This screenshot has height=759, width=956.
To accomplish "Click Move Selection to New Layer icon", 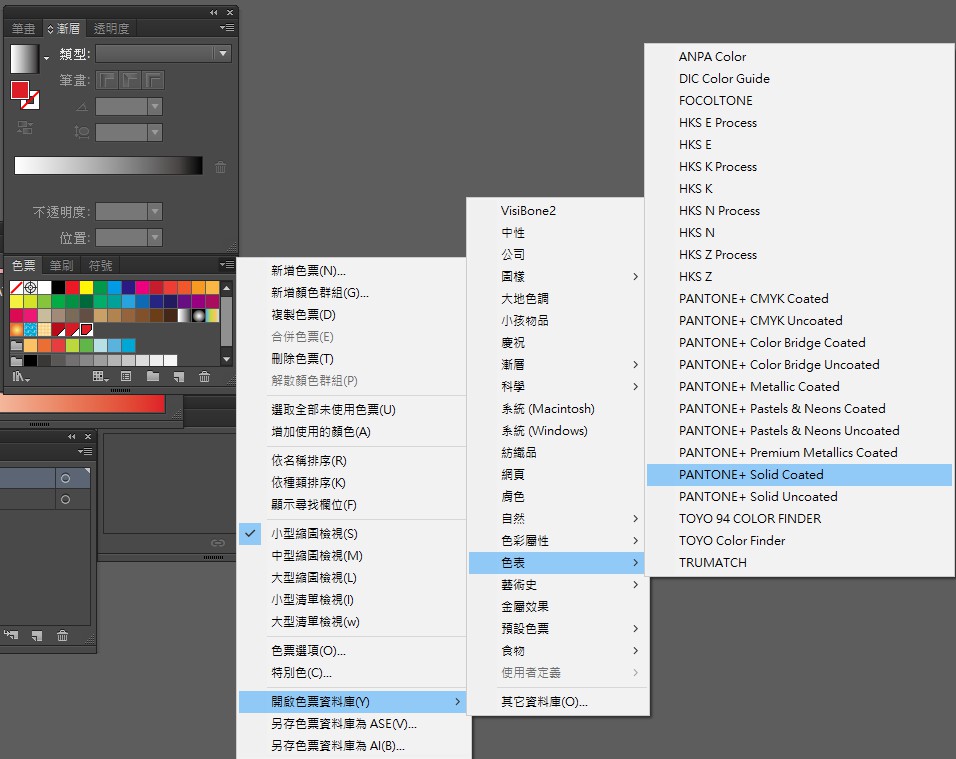I will [x=11, y=635].
